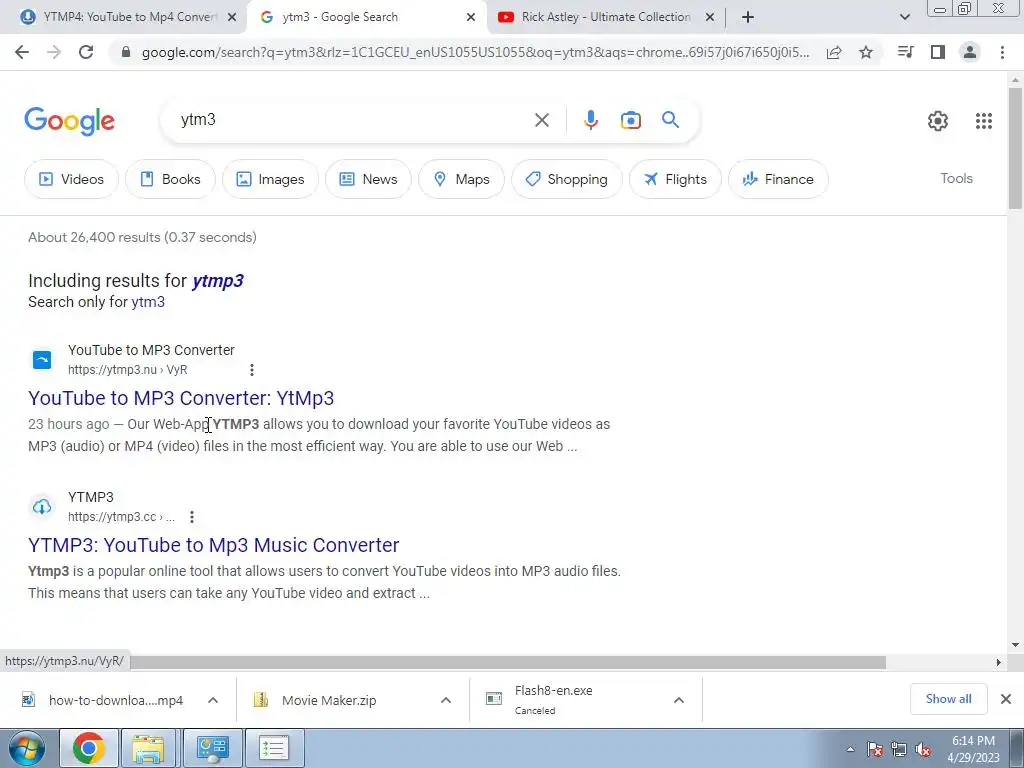Open YouTube to MP3 Converter: YtMp3 result
This screenshot has width=1024, height=768.
tap(181, 398)
